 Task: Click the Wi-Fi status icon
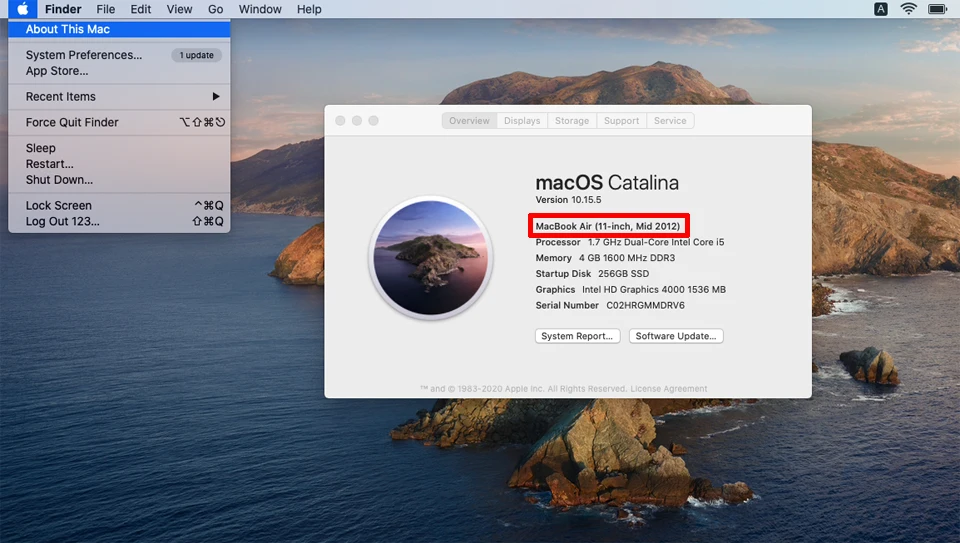(908, 9)
